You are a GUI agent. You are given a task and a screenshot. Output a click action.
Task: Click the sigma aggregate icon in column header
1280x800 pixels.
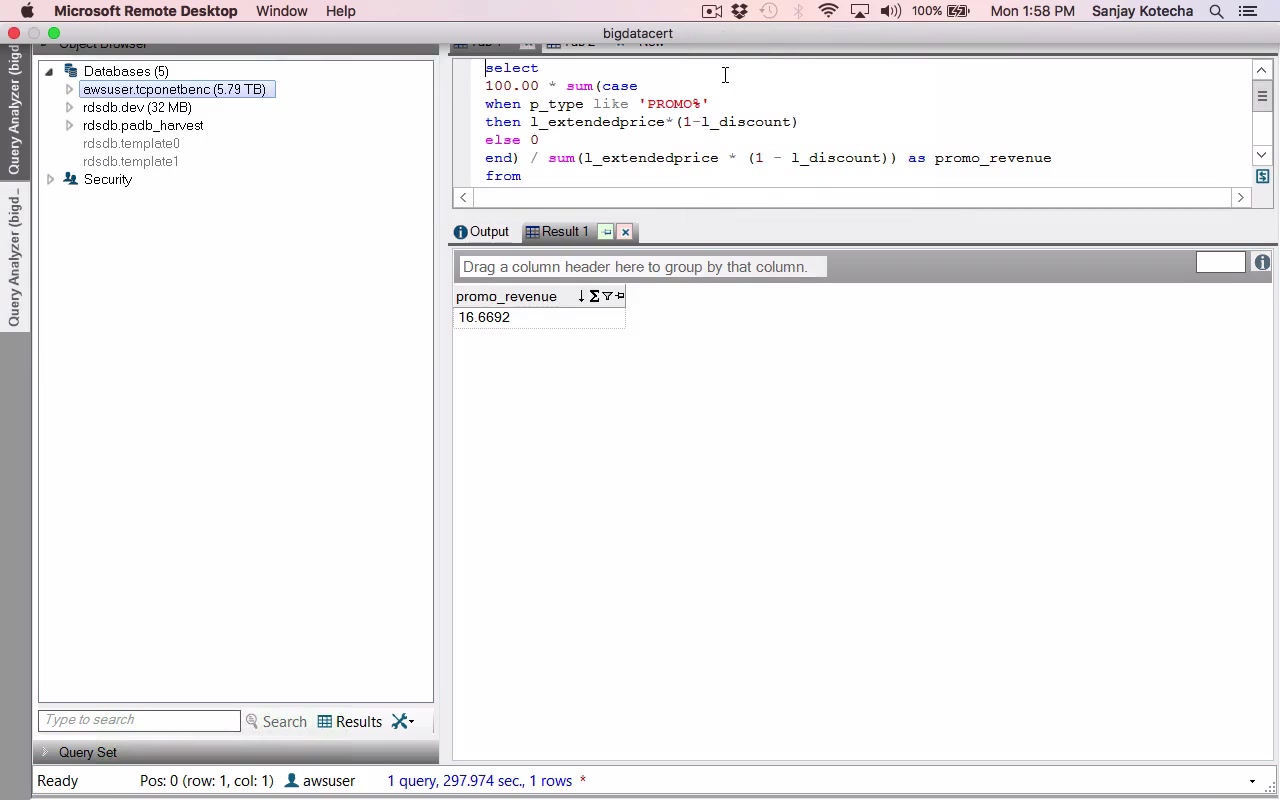pyautogui.click(x=594, y=296)
